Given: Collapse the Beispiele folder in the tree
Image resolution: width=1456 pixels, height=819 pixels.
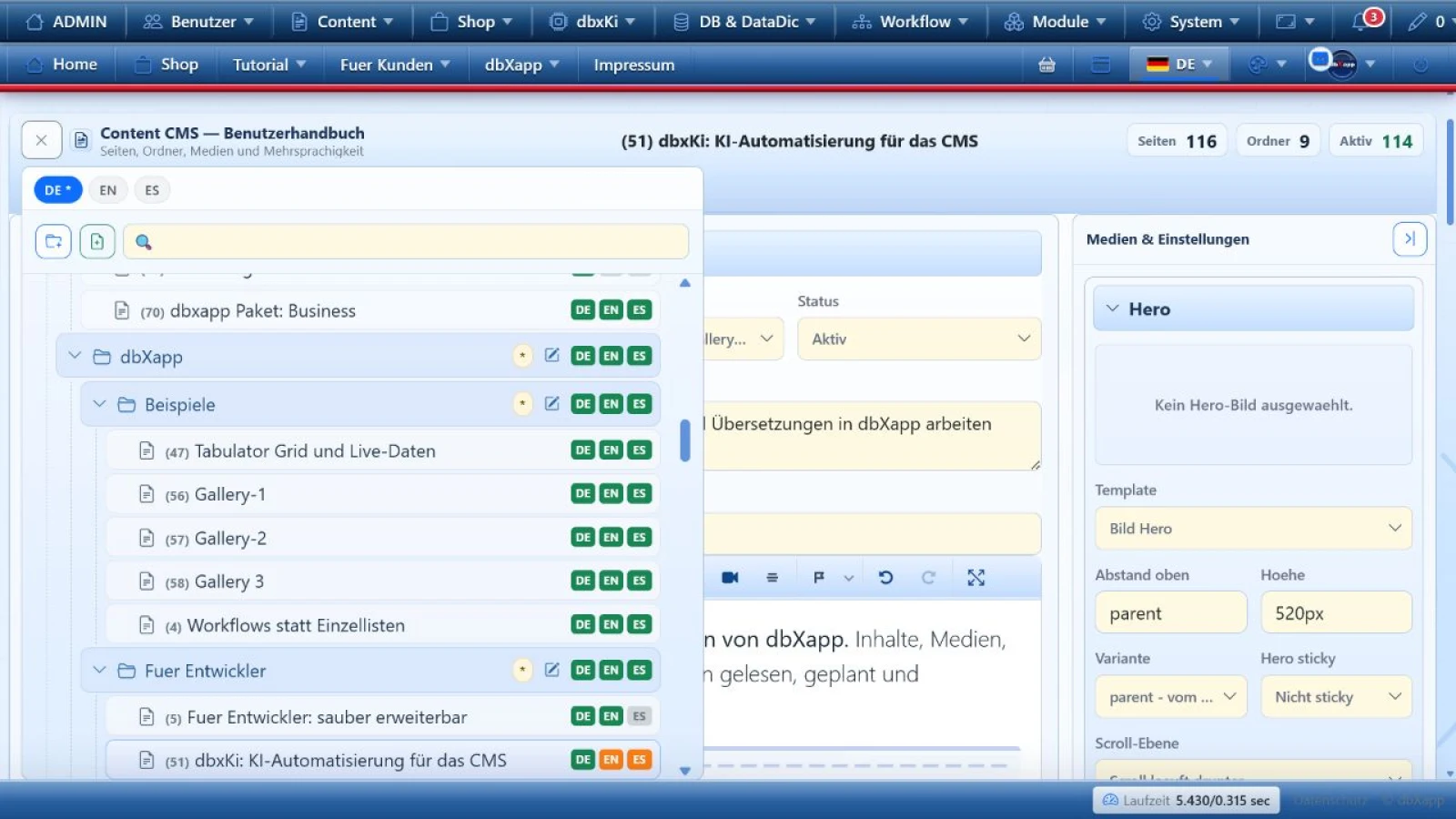Looking at the screenshot, I should click(x=99, y=403).
